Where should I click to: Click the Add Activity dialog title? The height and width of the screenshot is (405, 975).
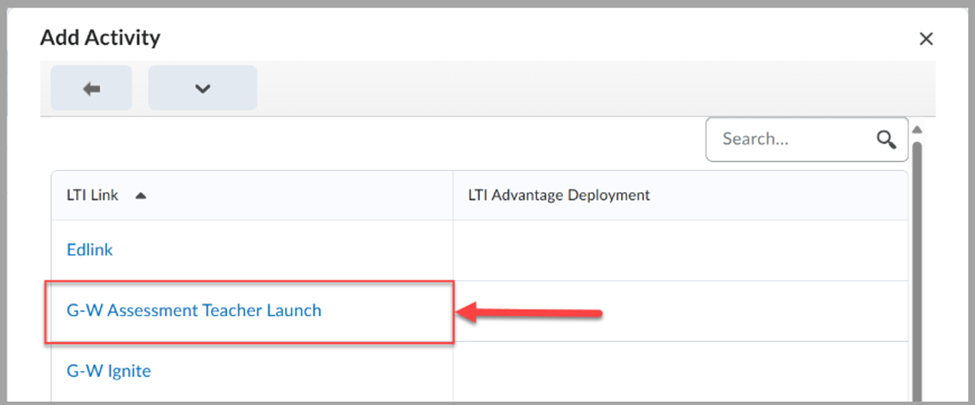click(x=100, y=39)
